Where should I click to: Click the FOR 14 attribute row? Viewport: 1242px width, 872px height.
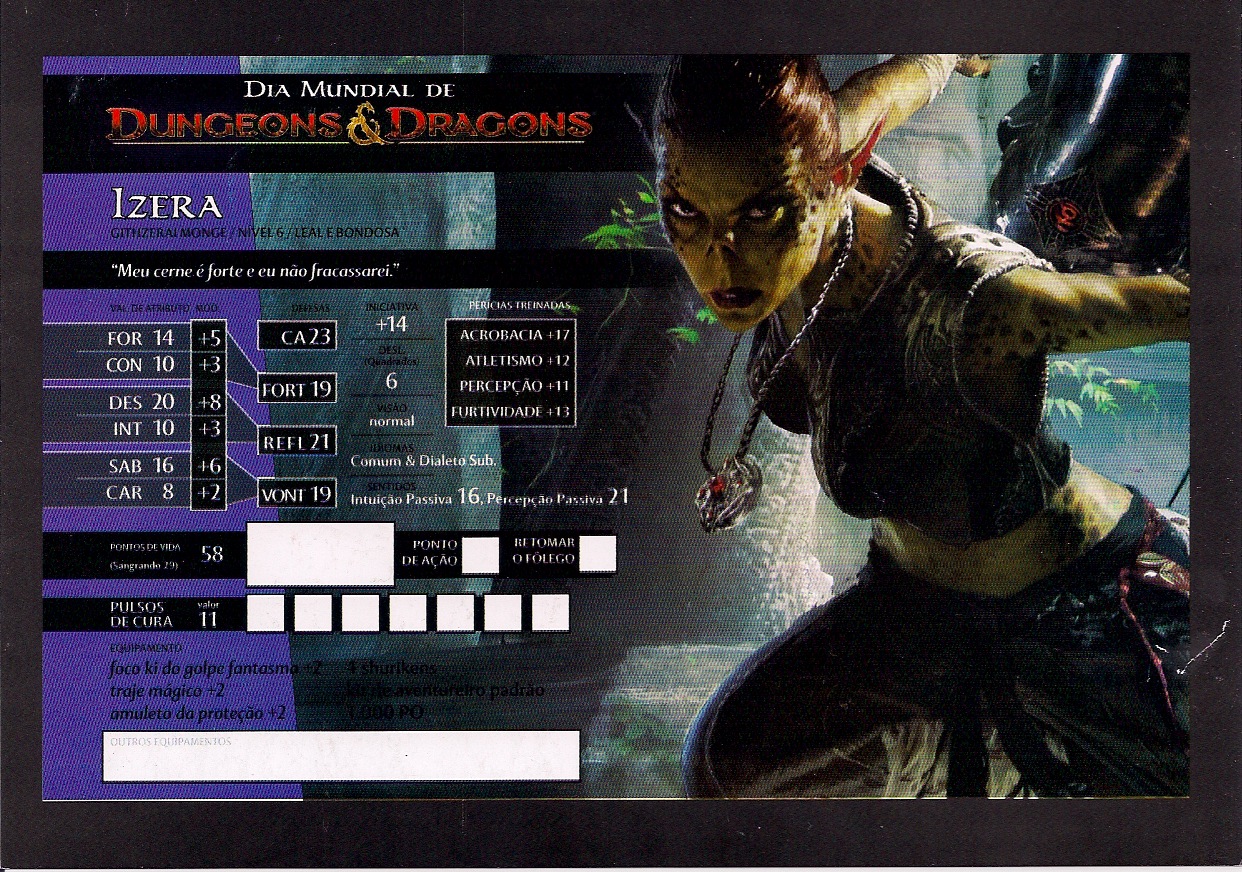[139, 339]
